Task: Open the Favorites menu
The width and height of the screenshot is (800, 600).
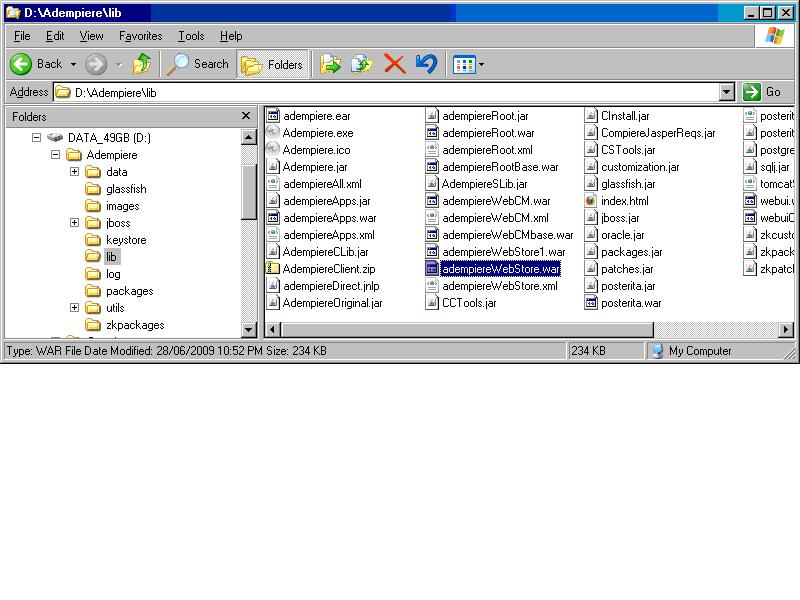Action: click(x=140, y=36)
